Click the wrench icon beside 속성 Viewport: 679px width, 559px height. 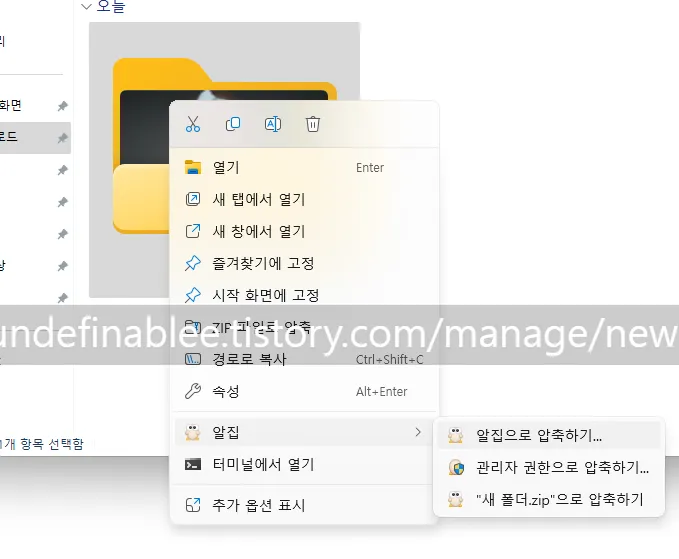pos(193,391)
